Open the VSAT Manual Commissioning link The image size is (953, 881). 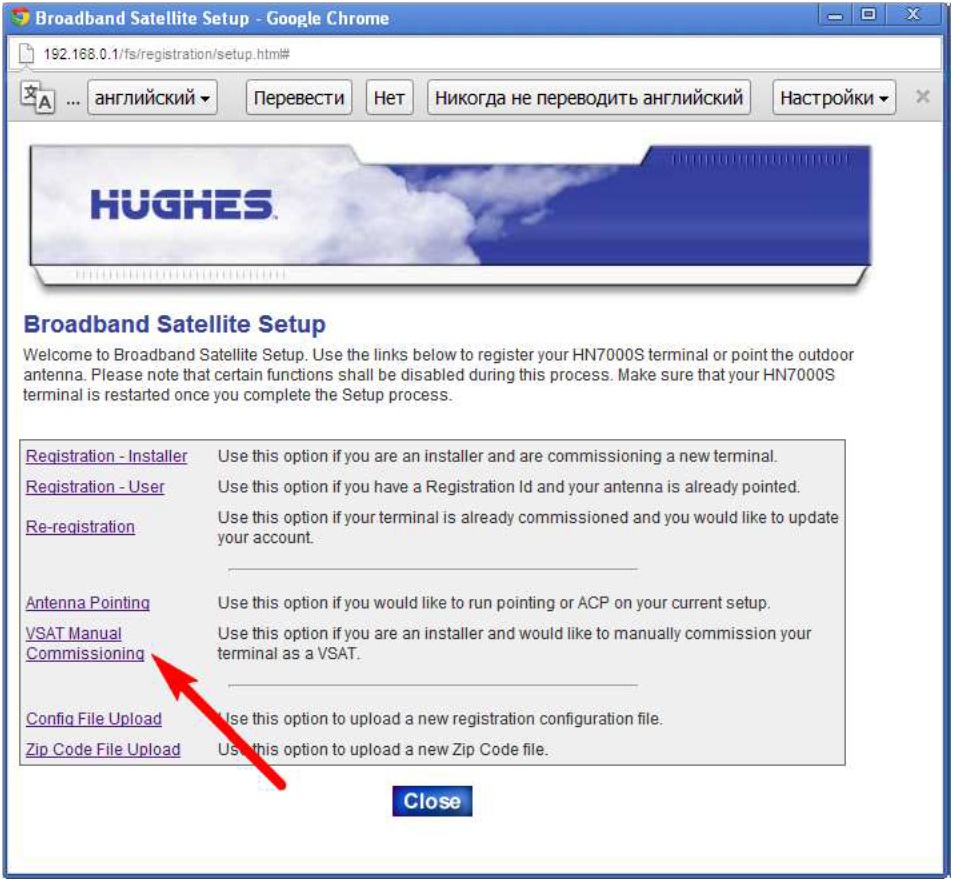point(85,643)
